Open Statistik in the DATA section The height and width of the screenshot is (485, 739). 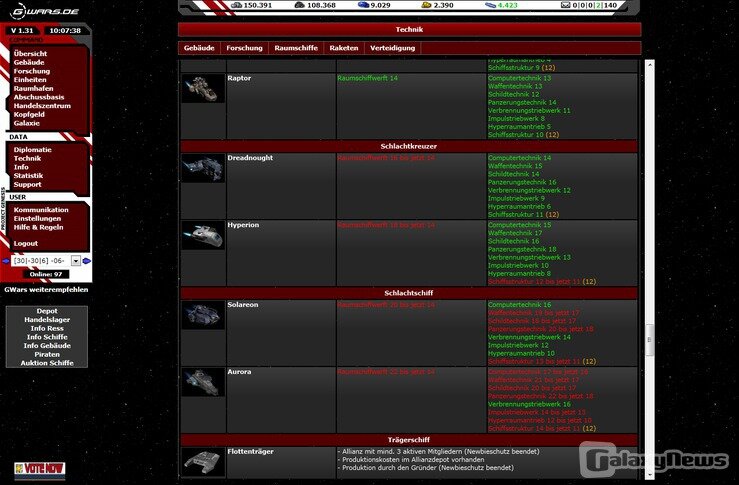tap(28, 176)
